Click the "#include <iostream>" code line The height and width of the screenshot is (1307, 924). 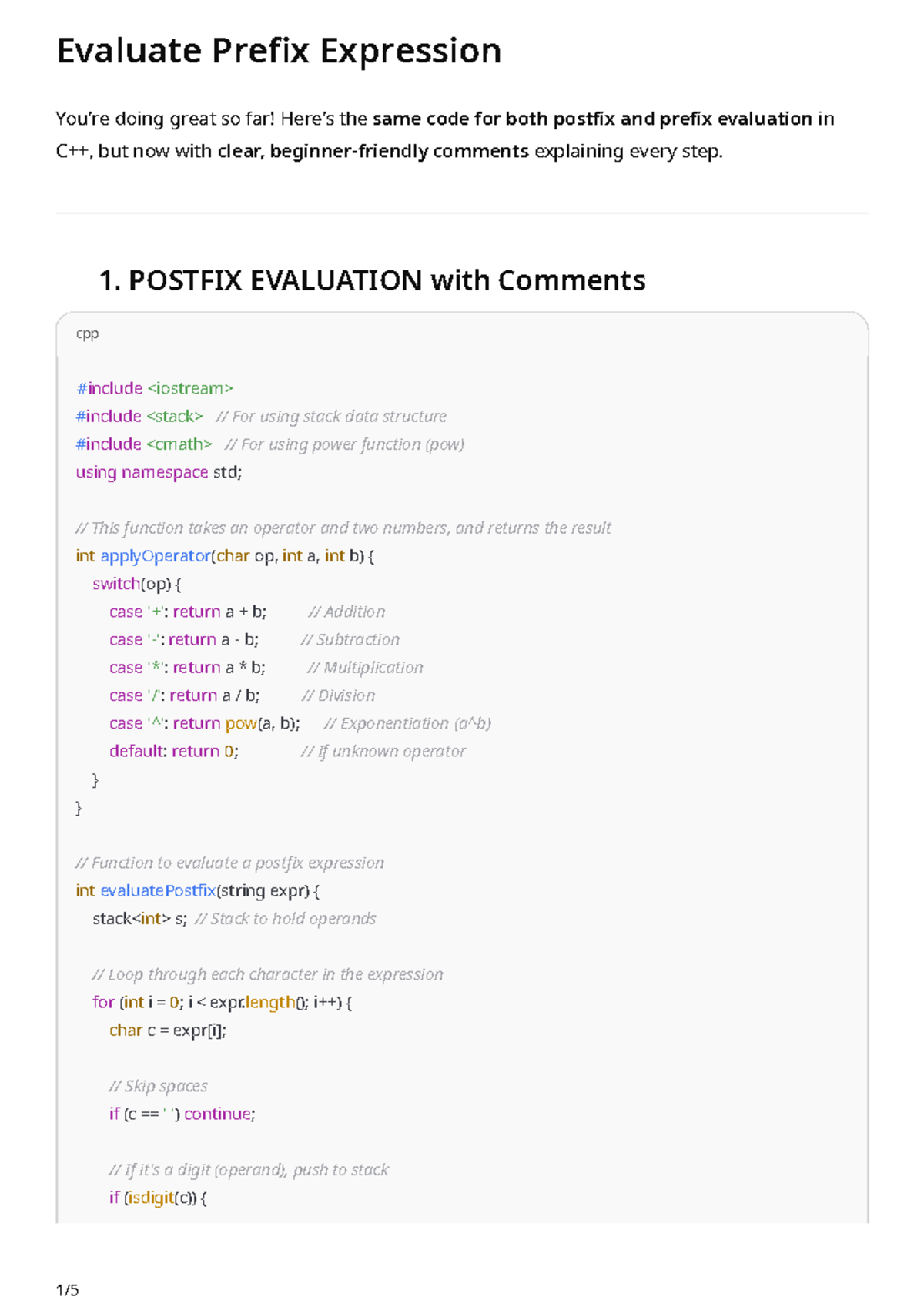pyautogui.click(x=154, y=388)
